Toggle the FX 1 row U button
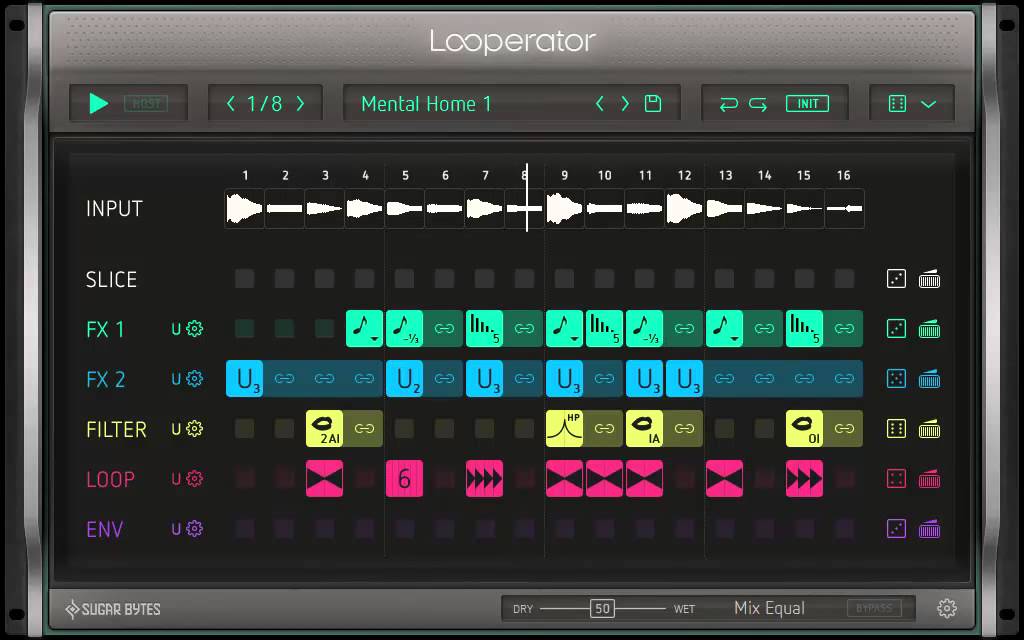 point(176,329)
